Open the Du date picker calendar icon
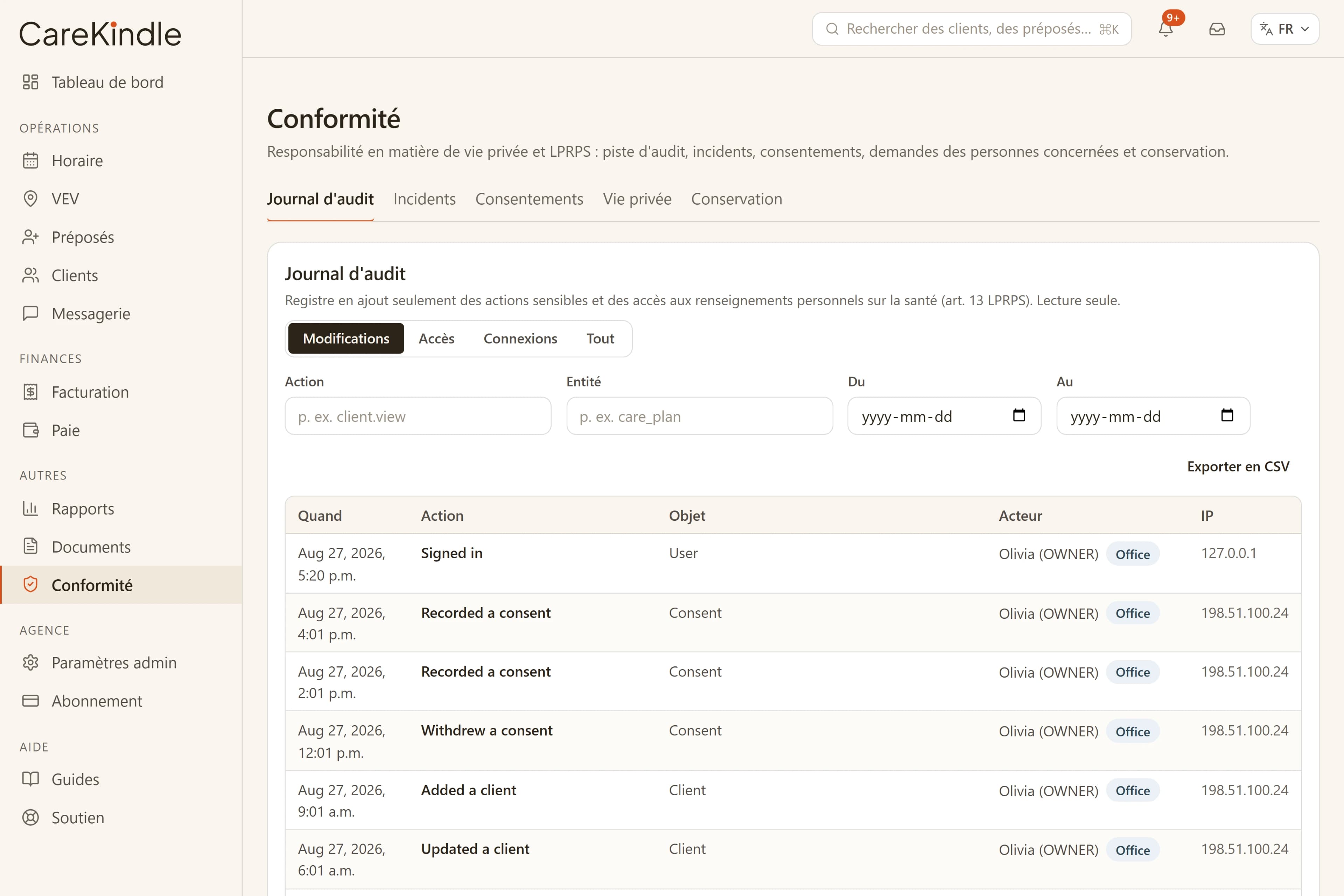The image size is (1344, 896). [1019, 415]
